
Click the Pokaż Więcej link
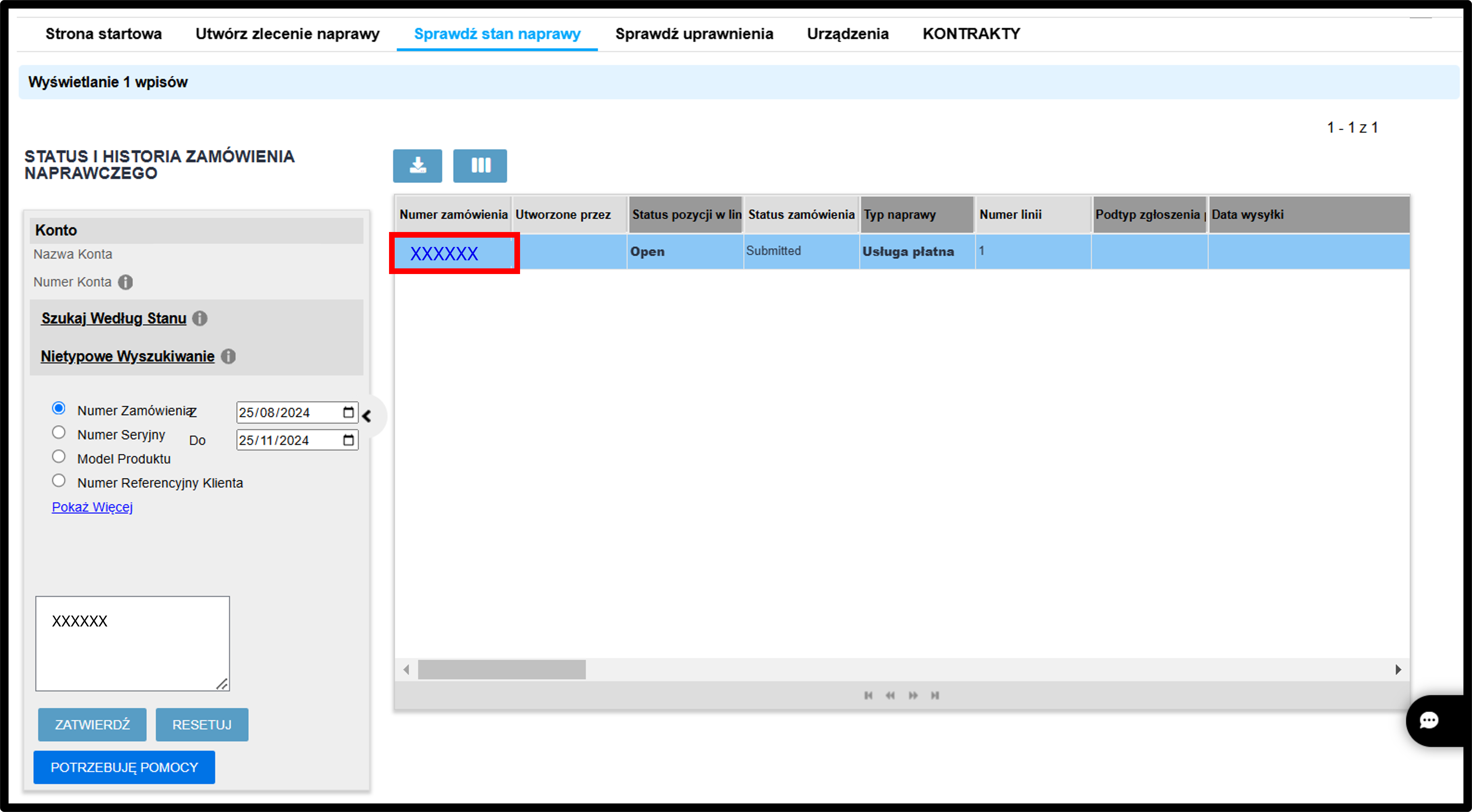(92, 507)
